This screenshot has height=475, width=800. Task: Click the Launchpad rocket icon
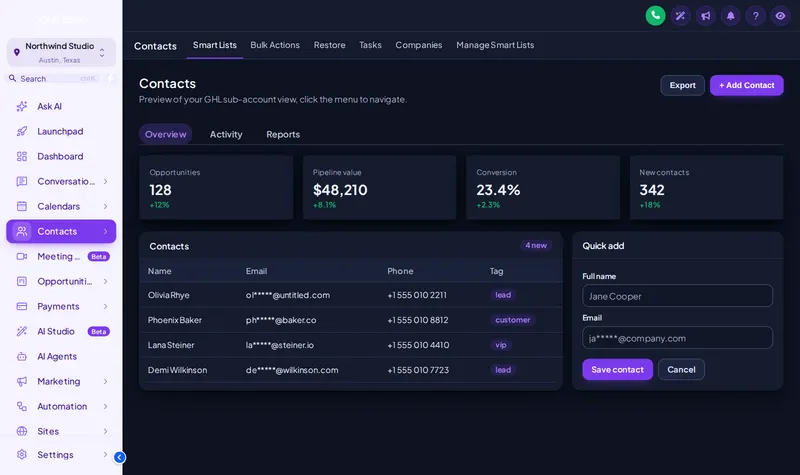21,131
